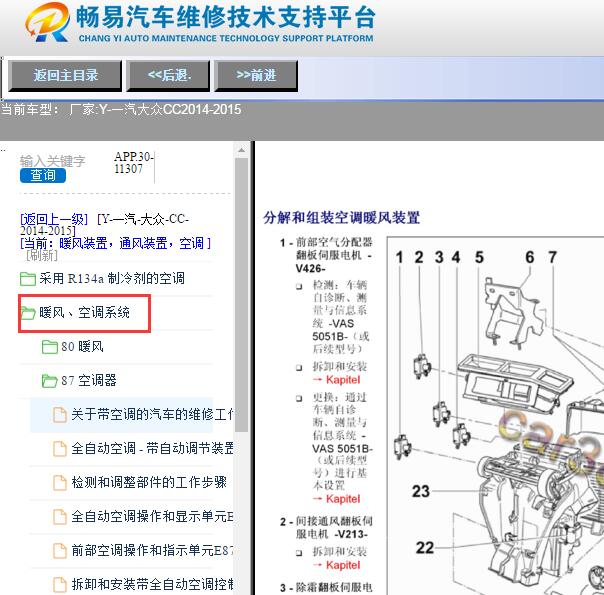Click item 2 间接通风翻板伺服电机 text
Viewport: 604px width, 595px height.
coord(334,528)
